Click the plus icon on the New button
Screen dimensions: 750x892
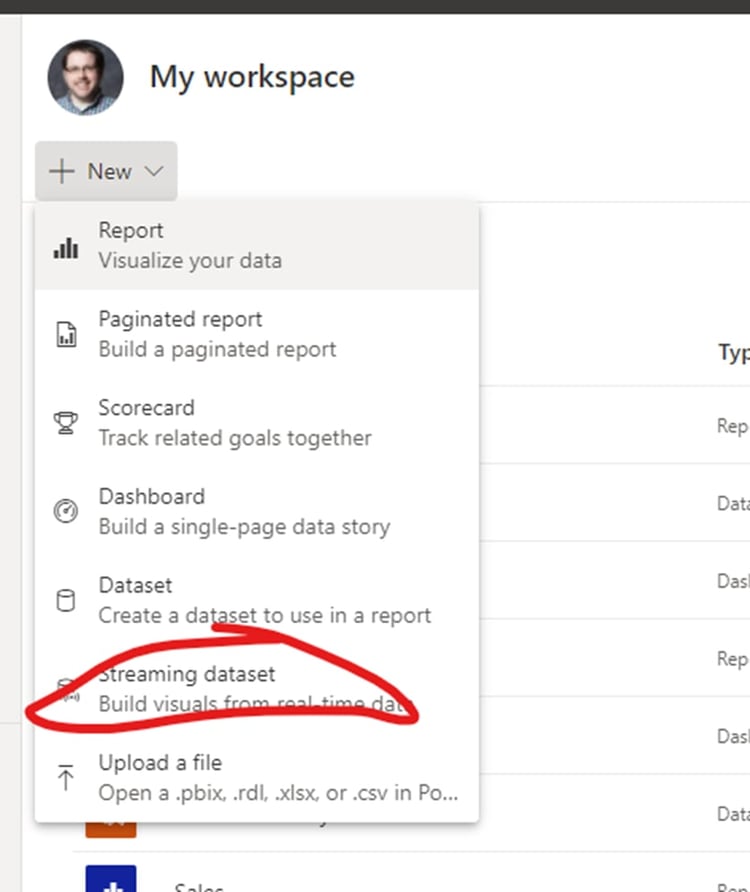62,171
